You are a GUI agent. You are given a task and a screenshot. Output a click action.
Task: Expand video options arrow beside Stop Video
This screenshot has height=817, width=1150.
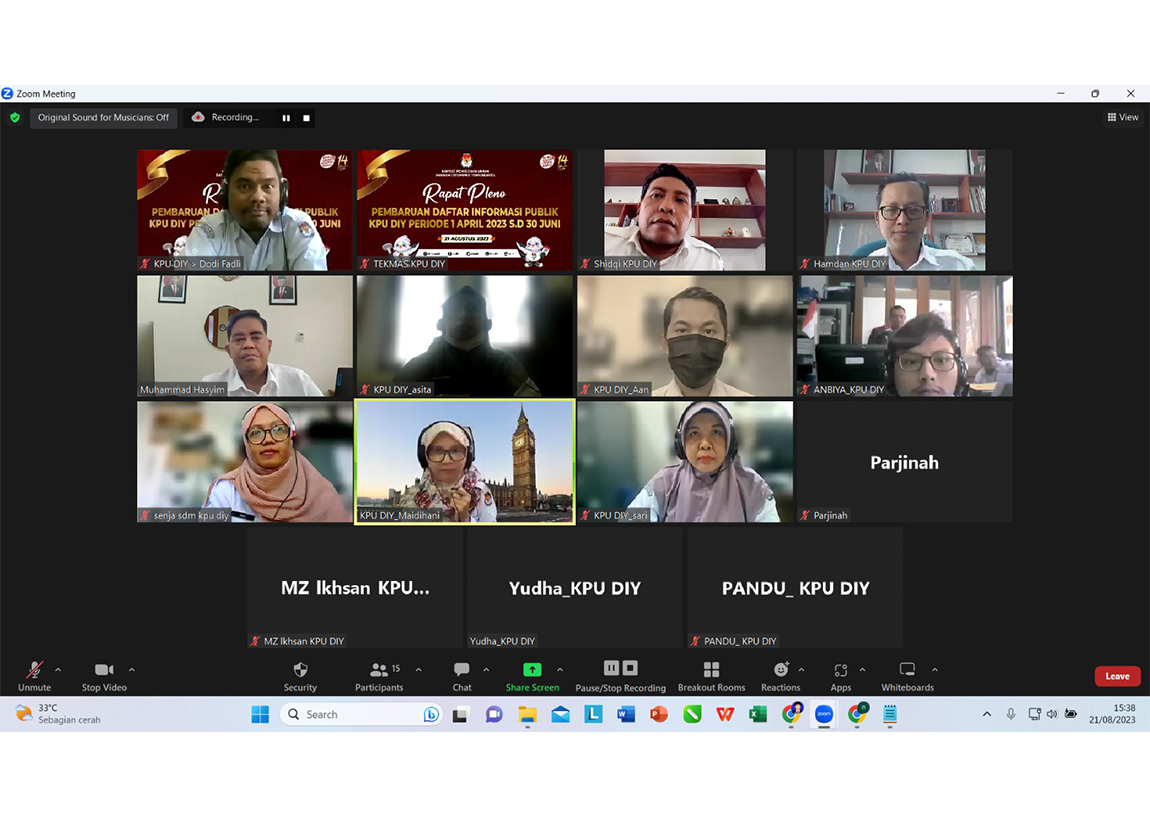tap(132, 670)
